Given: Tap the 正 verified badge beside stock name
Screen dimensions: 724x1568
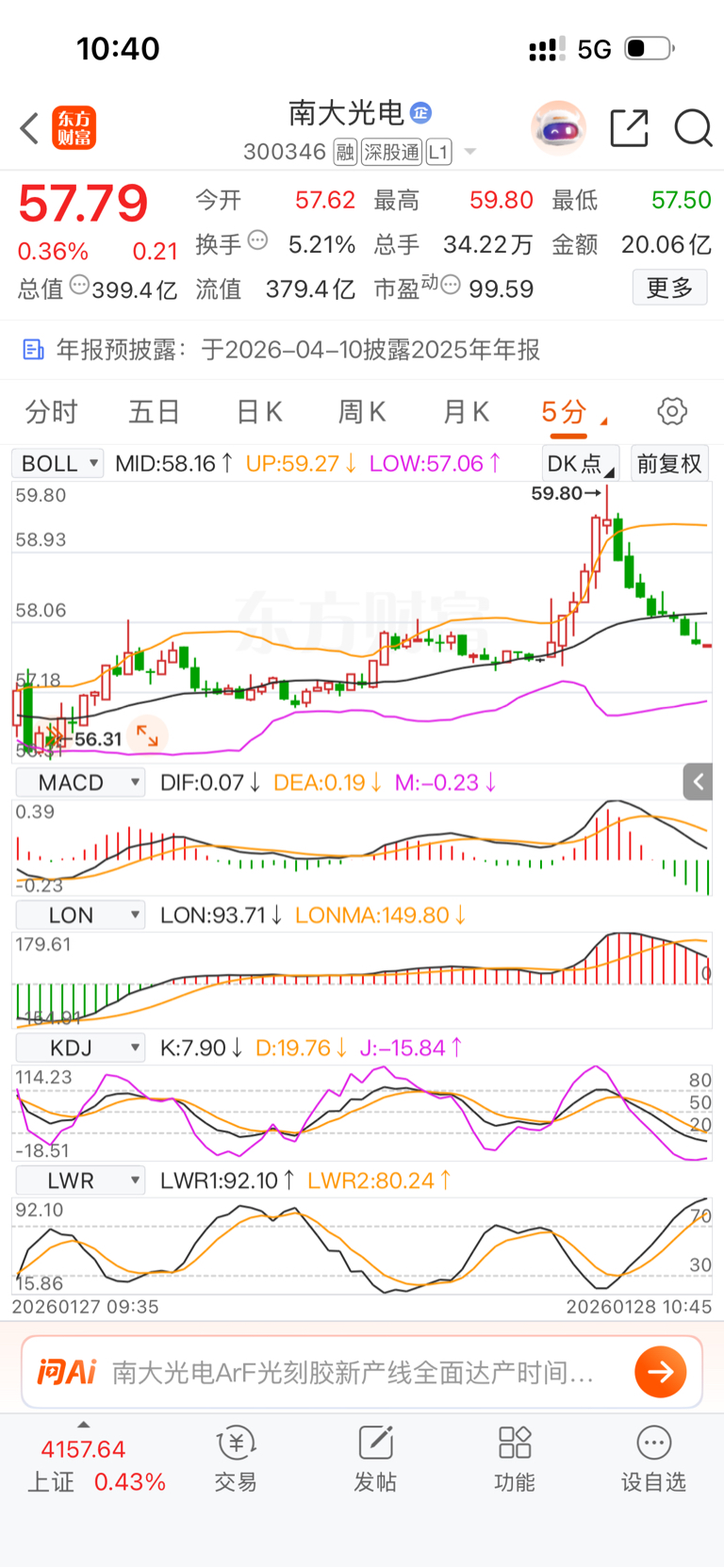Looking at the screenshot, I should click(x=420, y=113).
